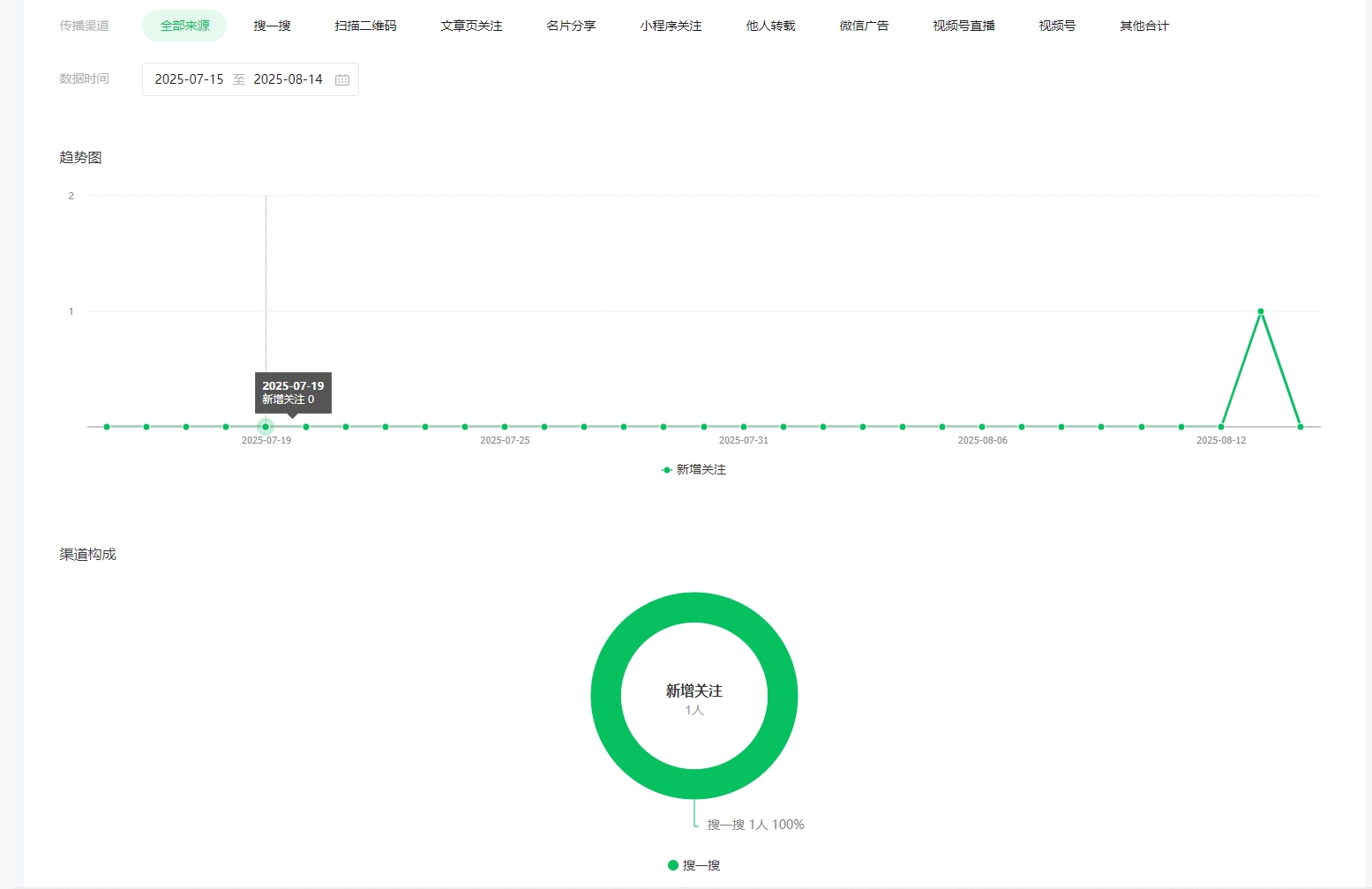Click the last data point on trend line

[1301, 427]
